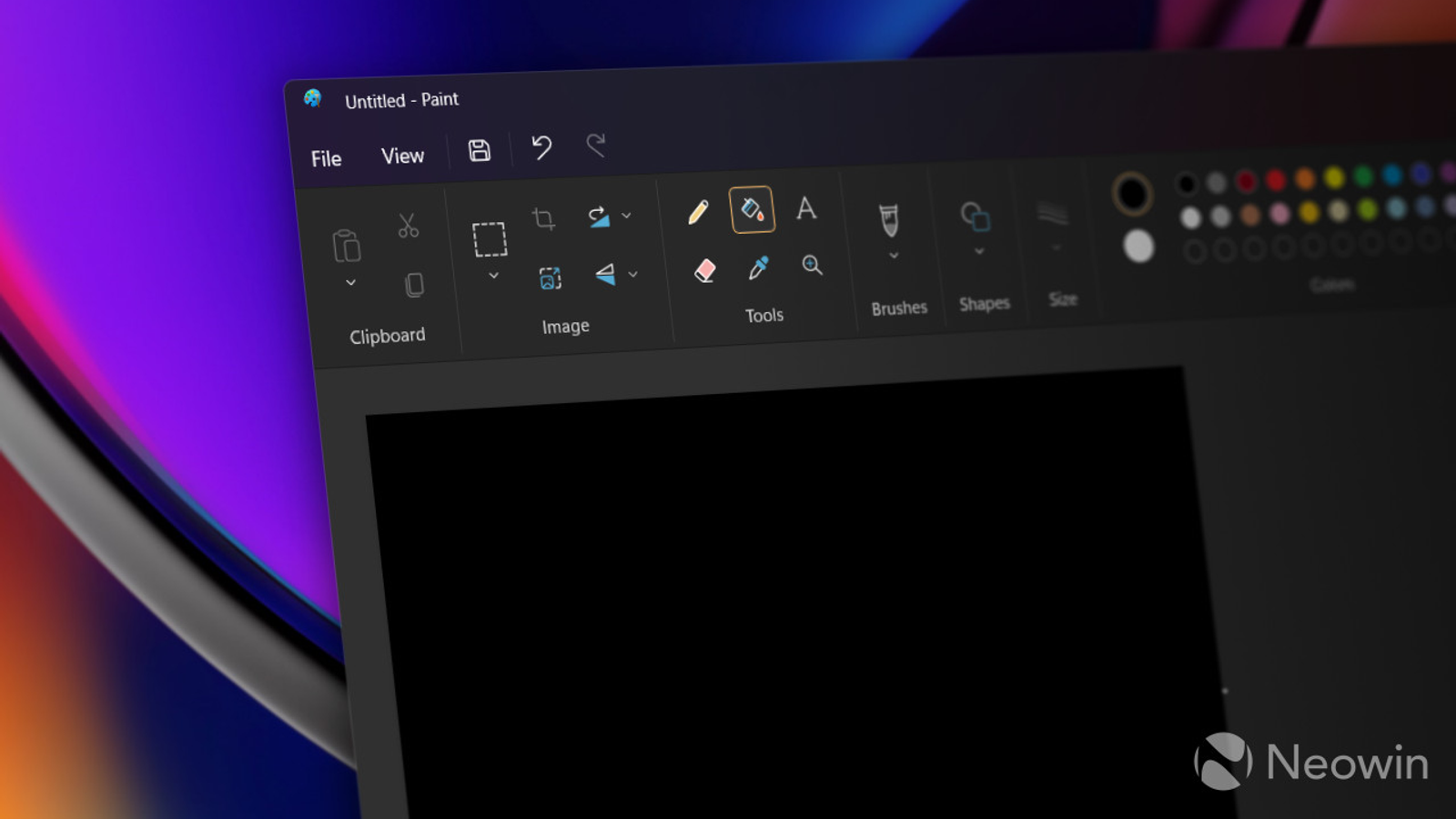This screenshot has width=1456, height=819.
Task: Click the Shapes gallery icon
Action: click(975, 216)
